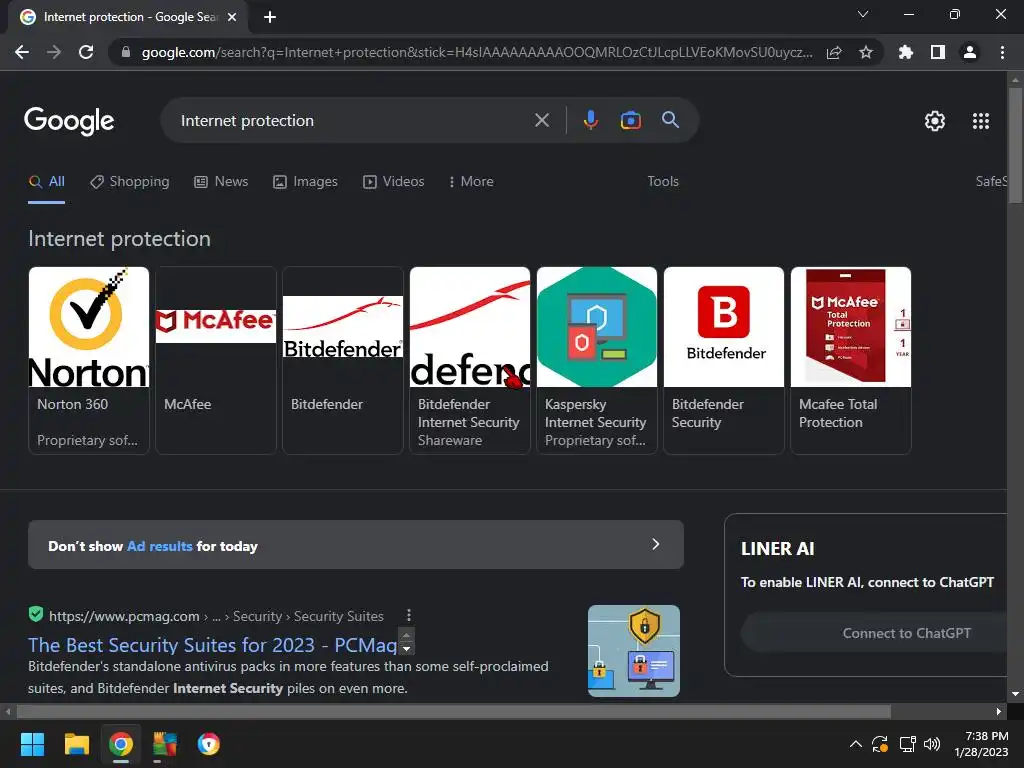Open the Chrome extensions puzzle icon
This screenshot has width=1024, height=768.
pyautogui.click(x=906, y=52)
